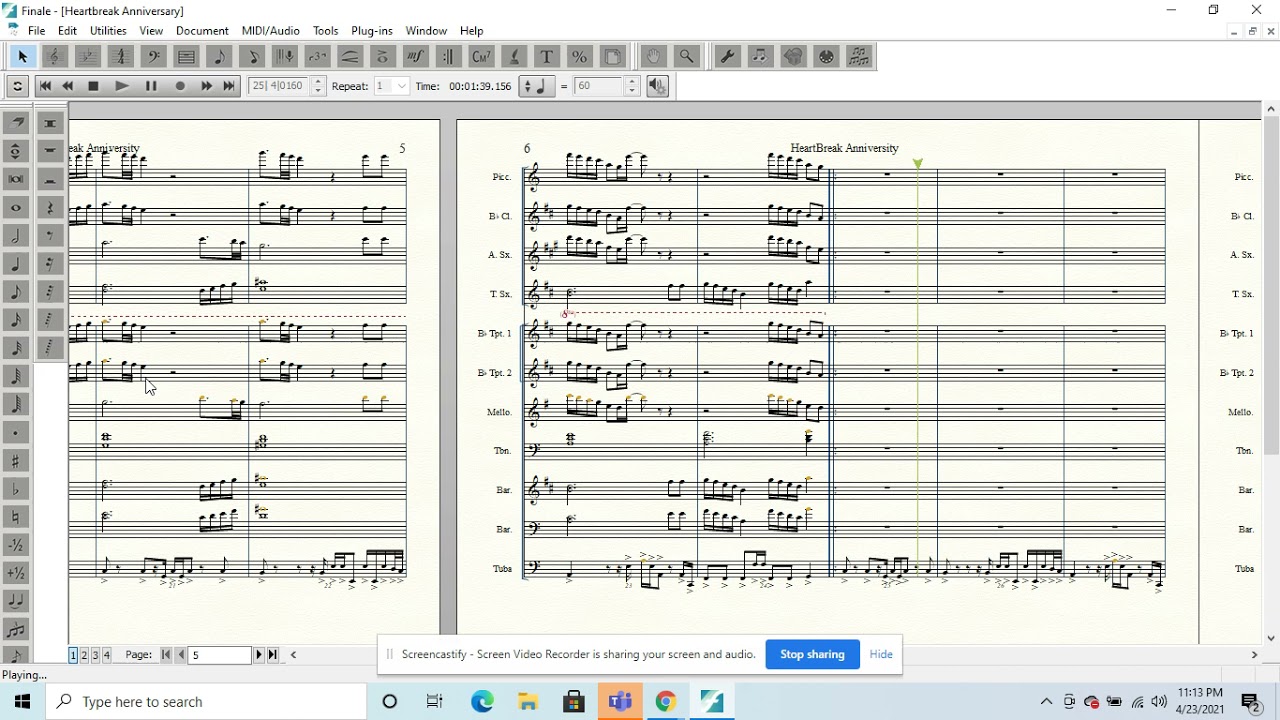The image size is (1280, 720).
Task: Select the Expression mf tool
Action: (415, 57)
